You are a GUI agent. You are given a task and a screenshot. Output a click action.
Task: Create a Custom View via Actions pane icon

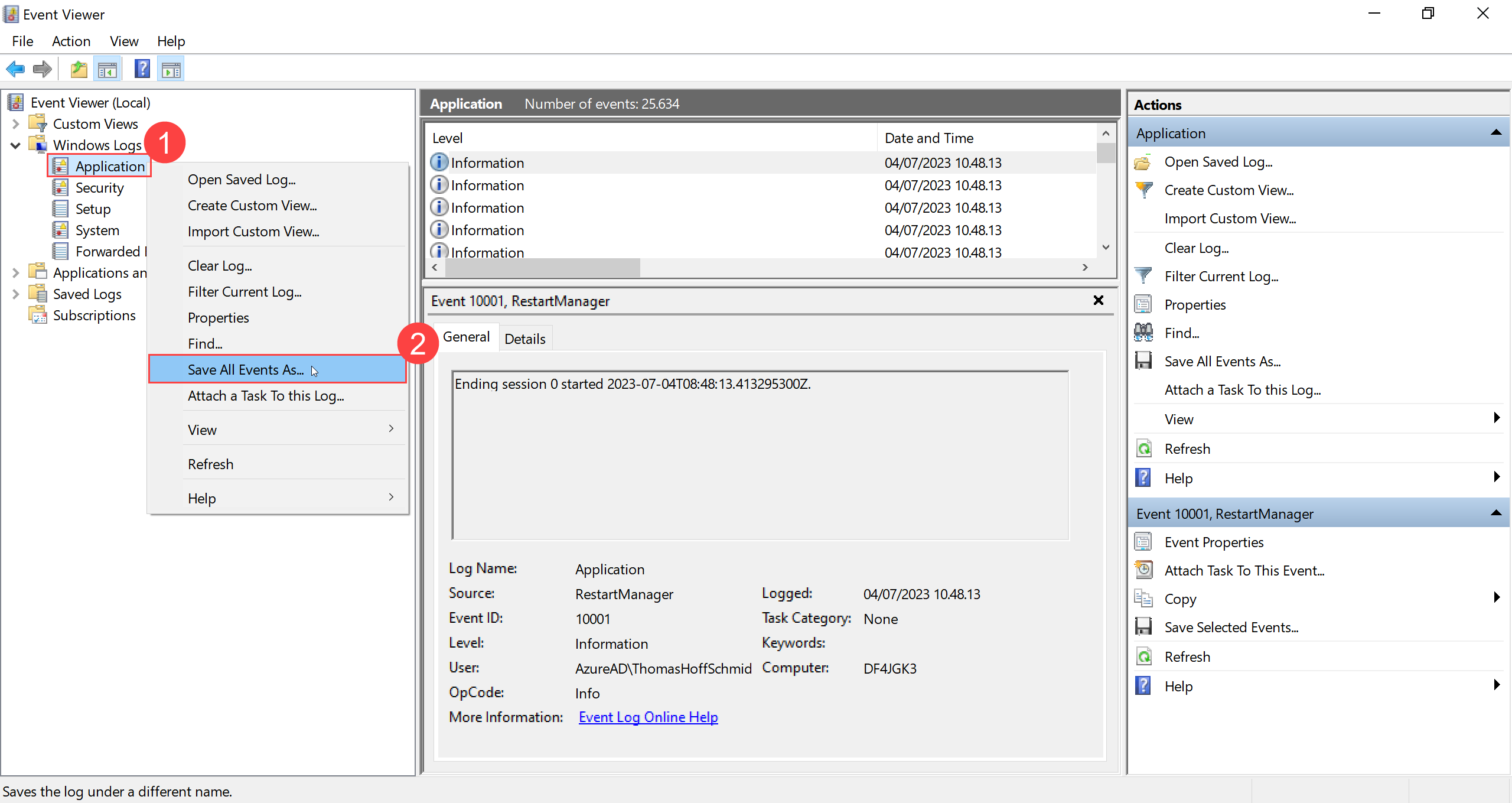coord(1144,190)
